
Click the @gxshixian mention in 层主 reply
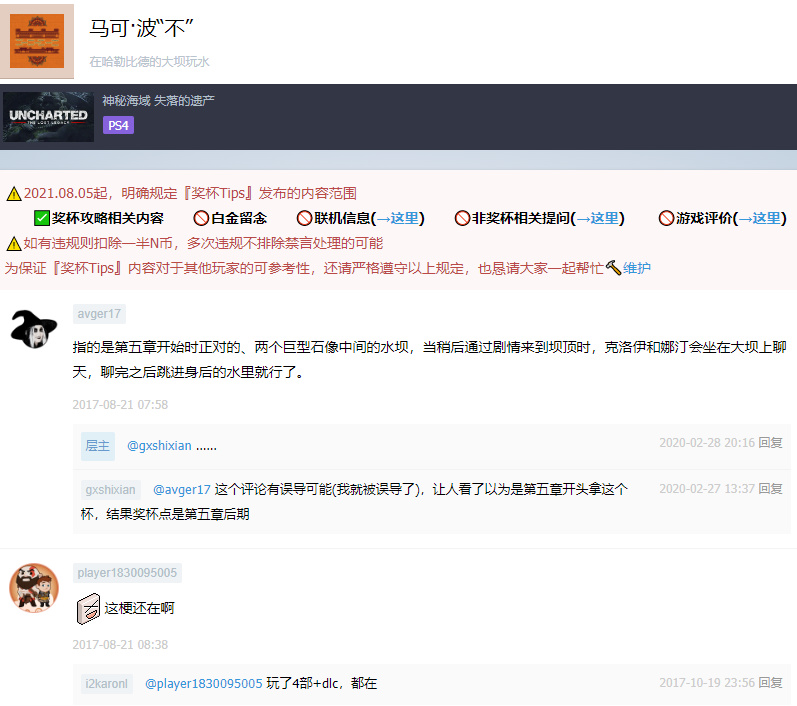(x=159, y=446)
